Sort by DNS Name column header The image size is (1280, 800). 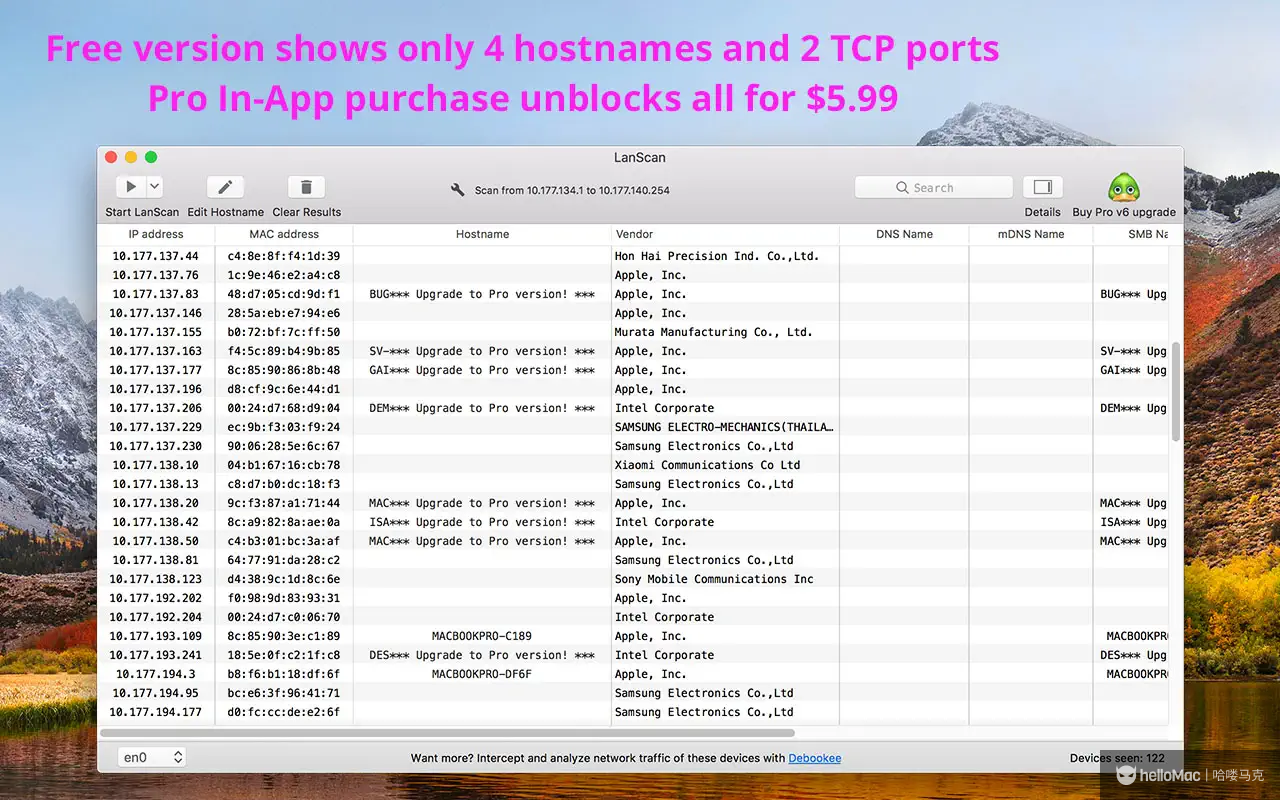click(x=904, y=234)
